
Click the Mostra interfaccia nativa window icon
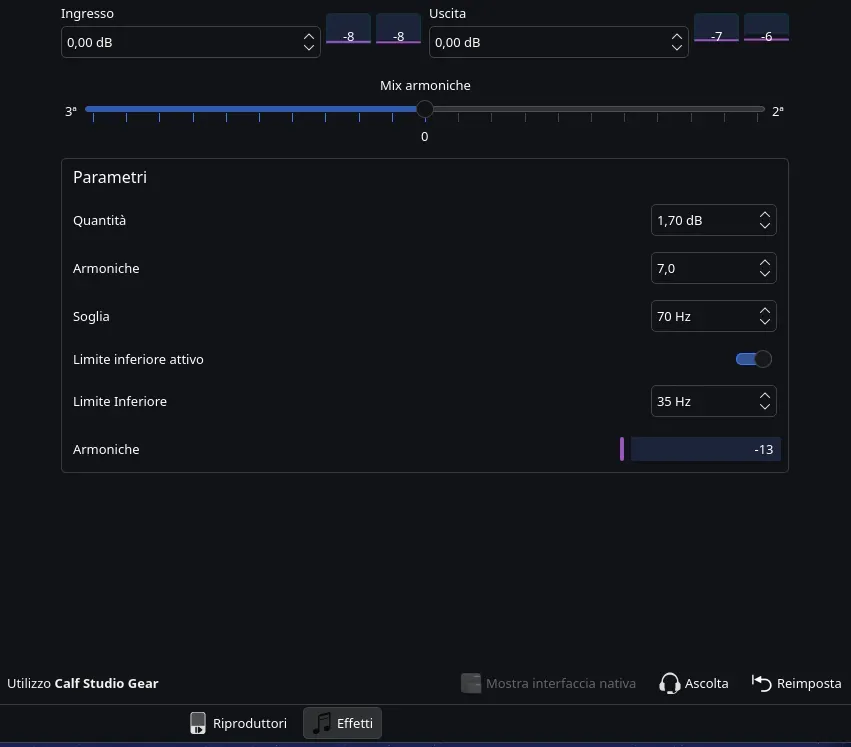[x=471, y=683]
